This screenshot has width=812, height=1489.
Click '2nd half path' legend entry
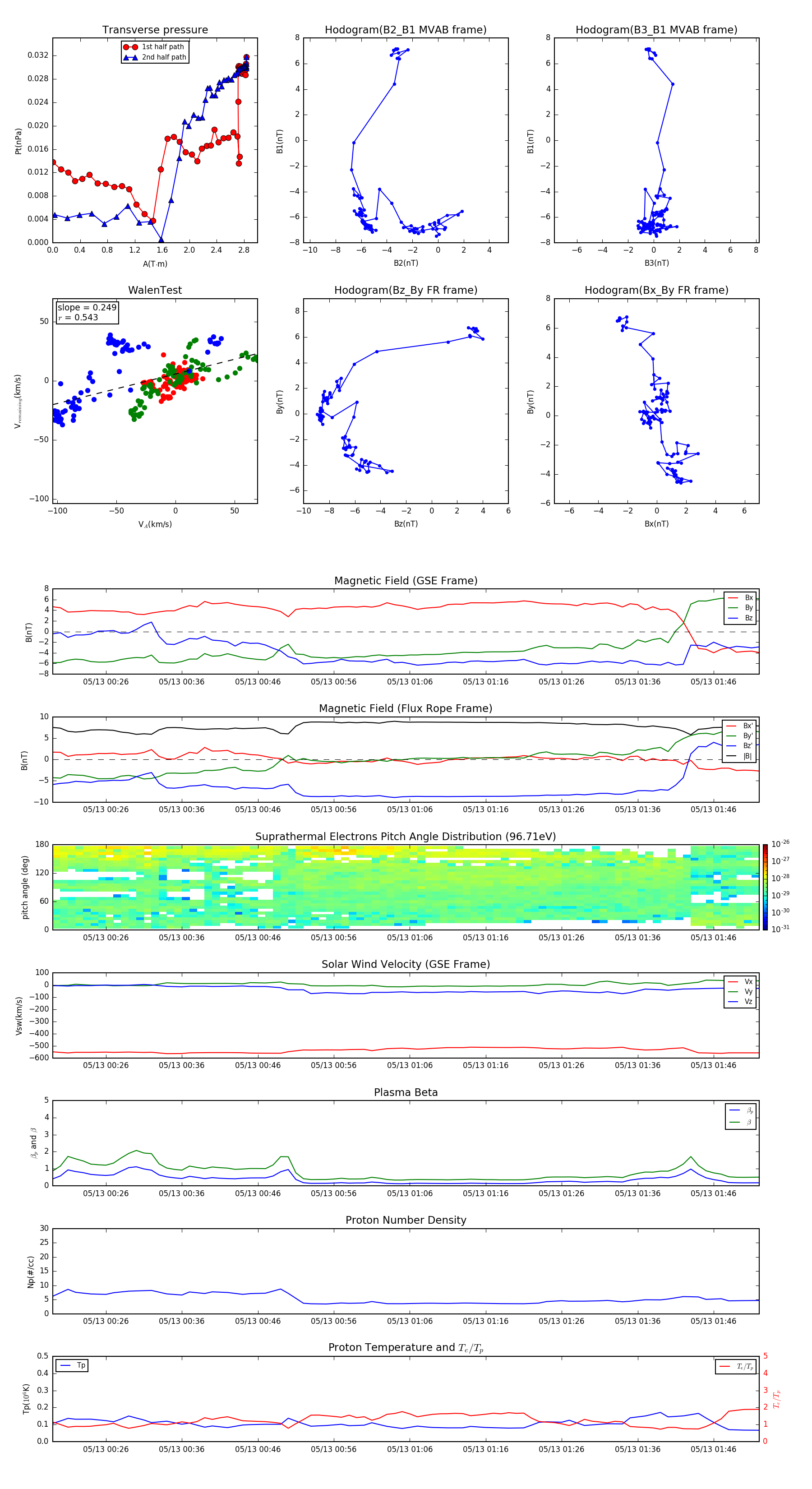(155, 57)
